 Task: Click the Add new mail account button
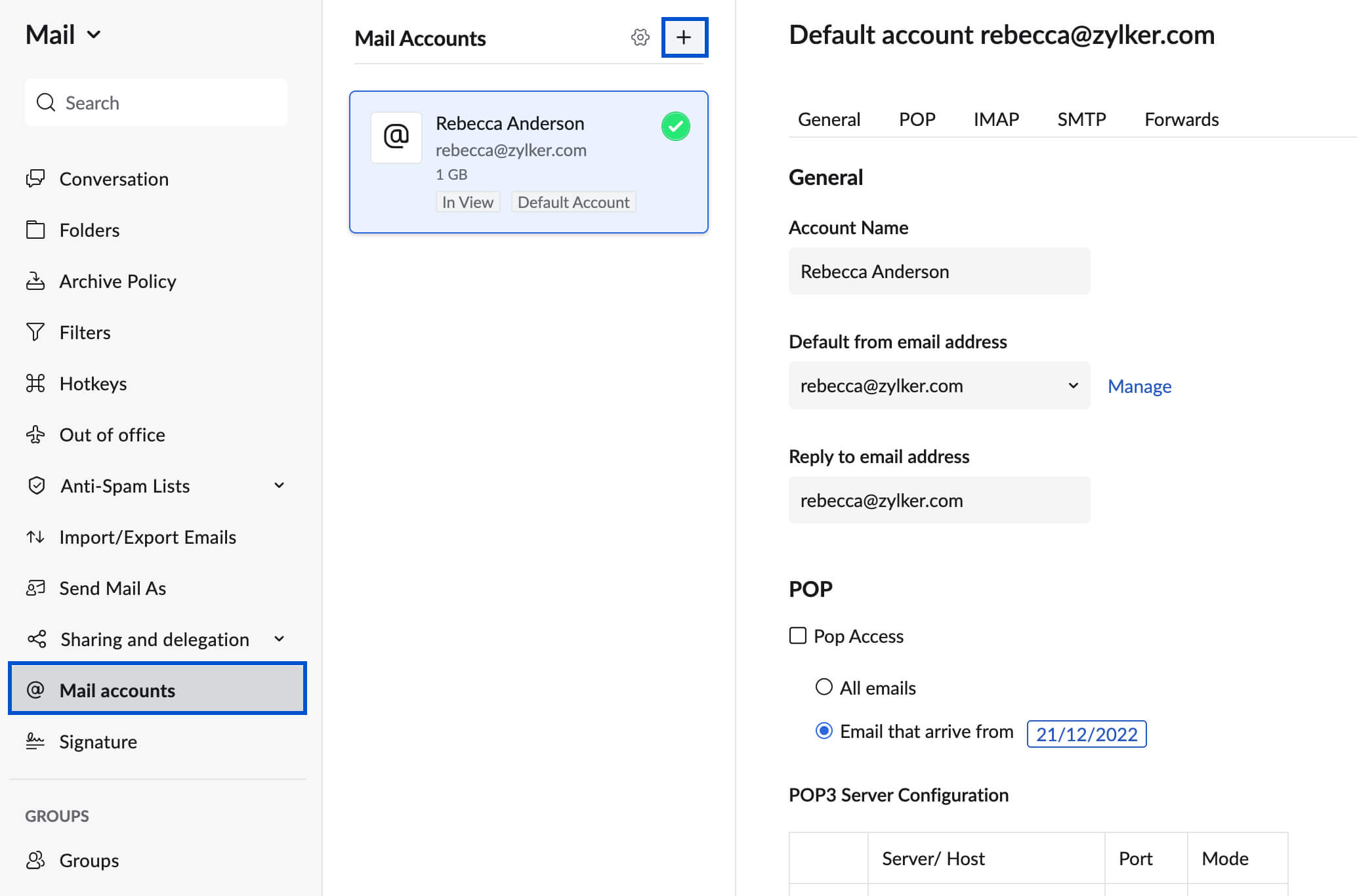pos(684,38)
